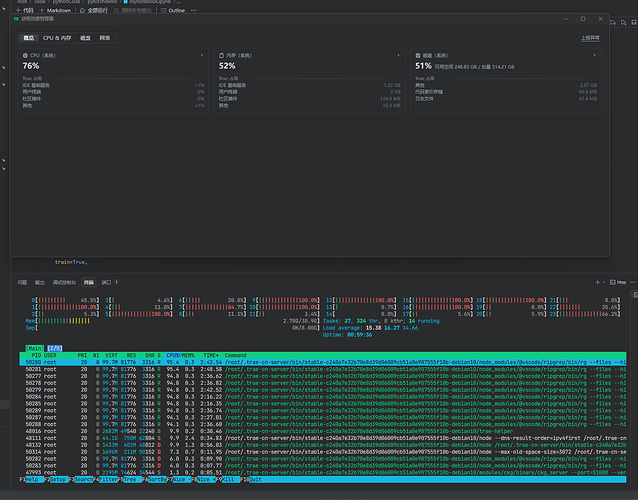
Task: Open the notebook Outline view
Action: tap(173, 10)
